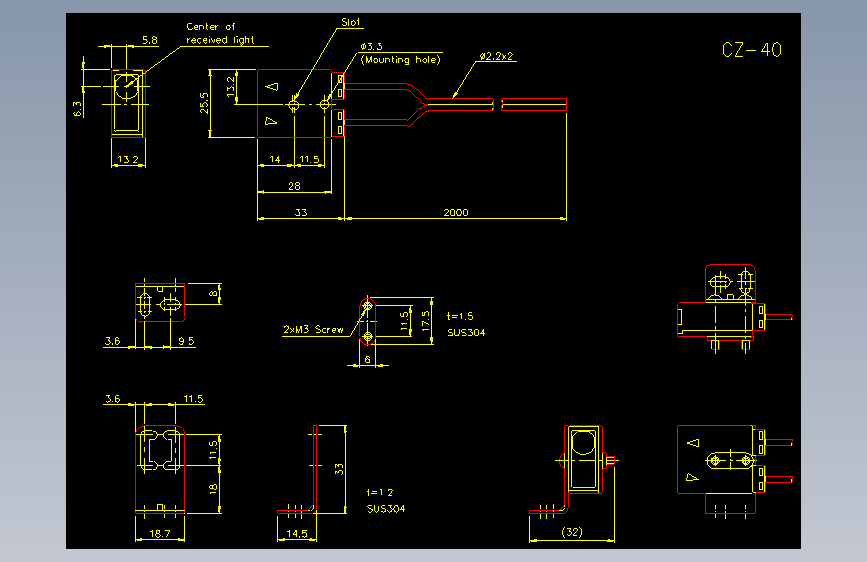
Task: Click the 18 vertical dimension
Action: [213, 489]
